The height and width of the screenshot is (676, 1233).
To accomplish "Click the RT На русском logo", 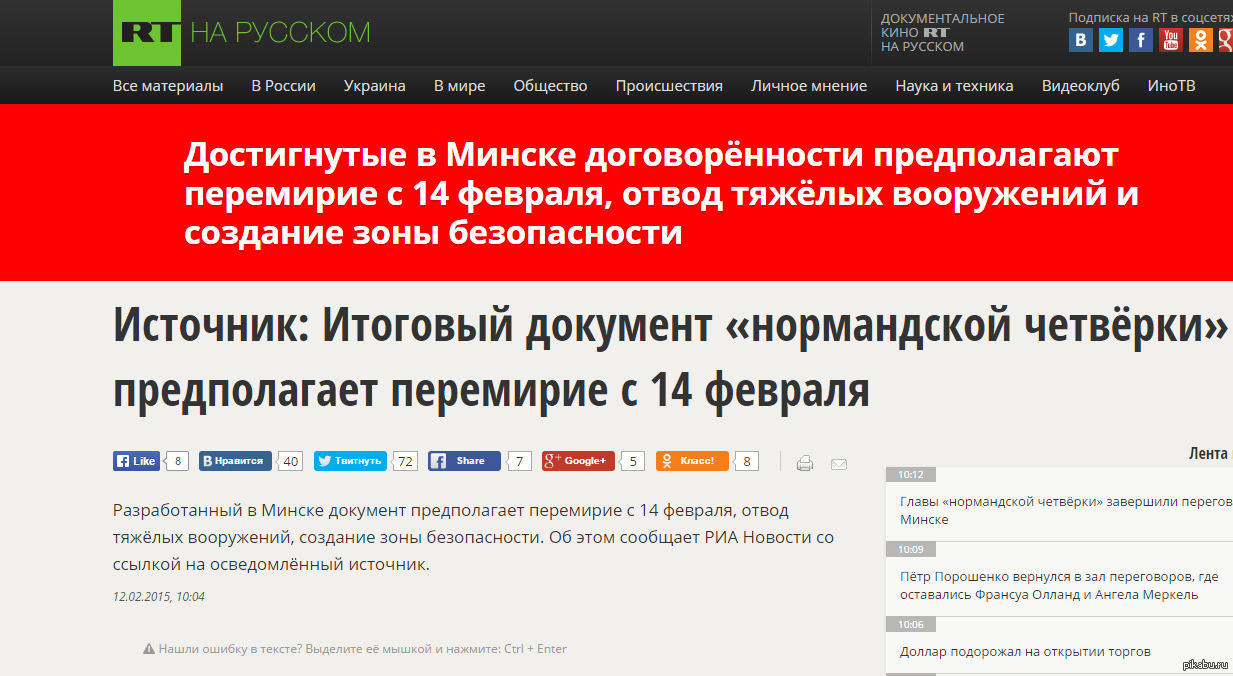I will tap(241, 32).
